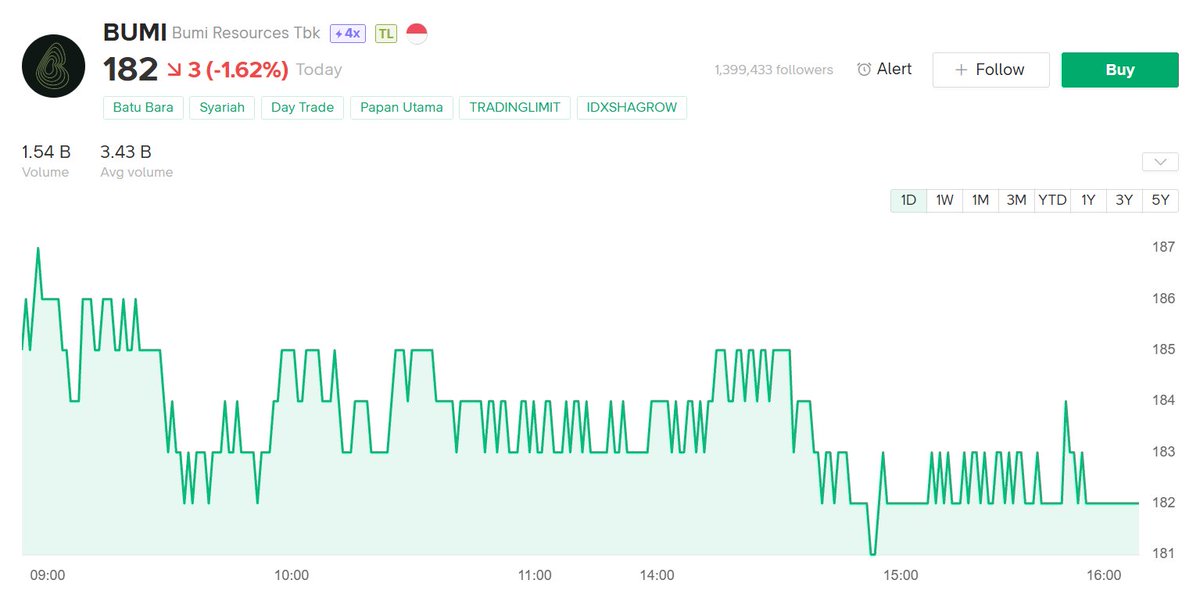The height and width of the screenshot is (605, 1200).
Task: Switch chart to 1M range
Action: pos(980,200)
